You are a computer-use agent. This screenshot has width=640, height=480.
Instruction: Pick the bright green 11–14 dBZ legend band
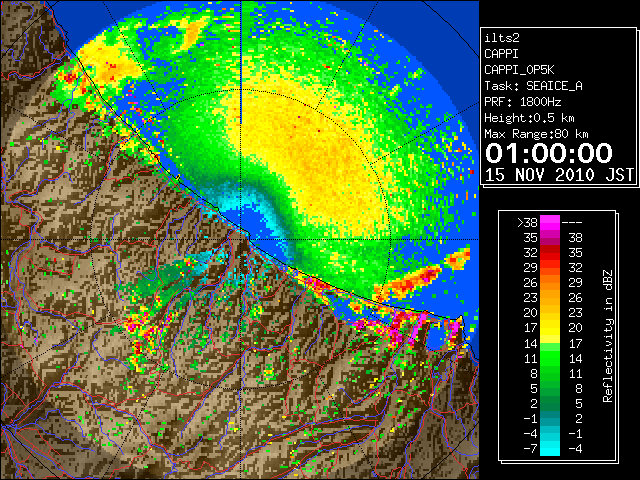click(550, 358)
